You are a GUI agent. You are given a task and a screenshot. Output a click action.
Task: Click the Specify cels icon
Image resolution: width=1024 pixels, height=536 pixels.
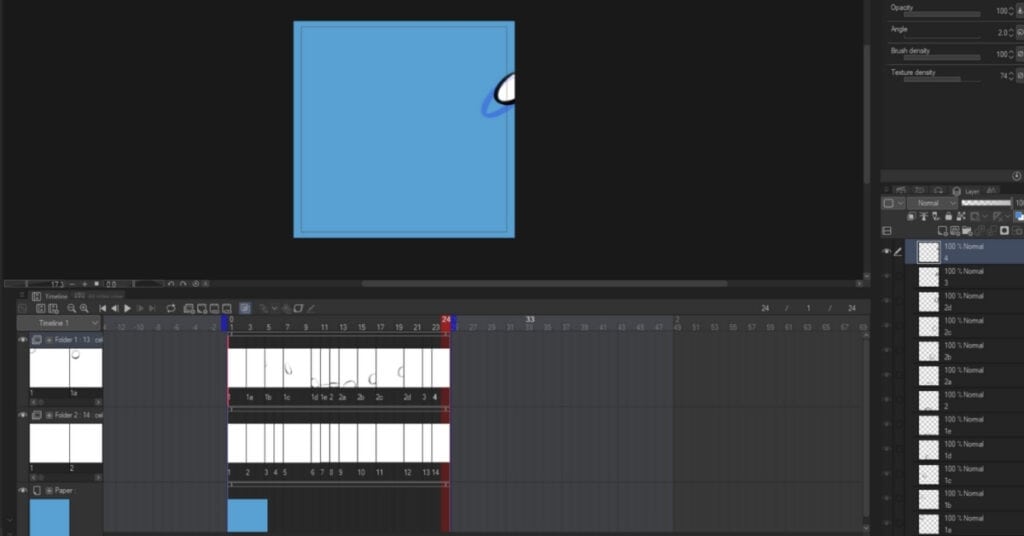tap(214, 308)
